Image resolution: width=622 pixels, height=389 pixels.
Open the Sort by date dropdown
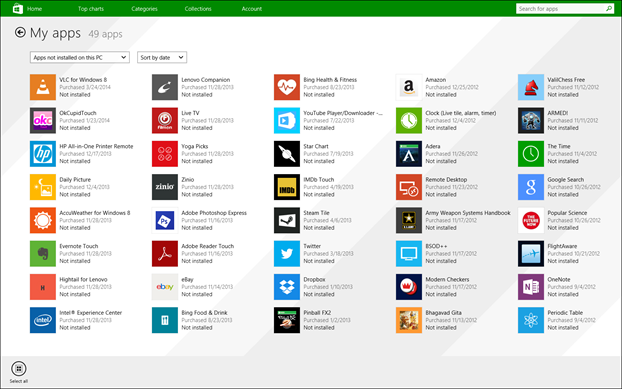[162, 57]
